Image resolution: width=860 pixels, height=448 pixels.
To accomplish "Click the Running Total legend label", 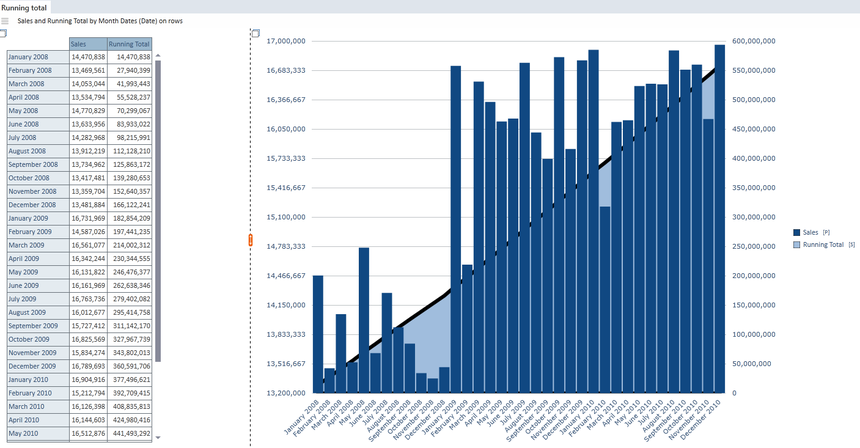I will click(x=823, y=245).
